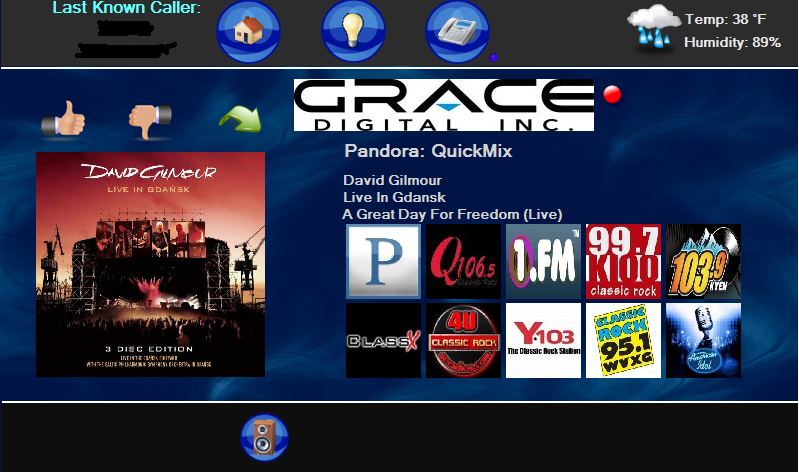Screen dimensions: 799x472
Task: Open the telephone icon
Action: (x=457, y=32)
